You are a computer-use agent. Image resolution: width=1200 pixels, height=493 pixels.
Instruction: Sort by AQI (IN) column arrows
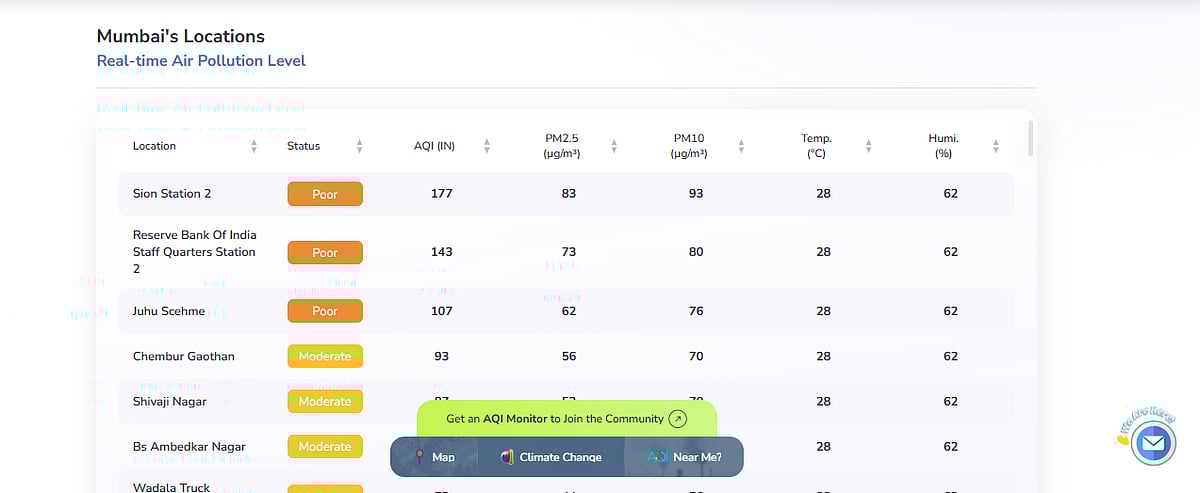pyautogui.click(x=487, y=146)
